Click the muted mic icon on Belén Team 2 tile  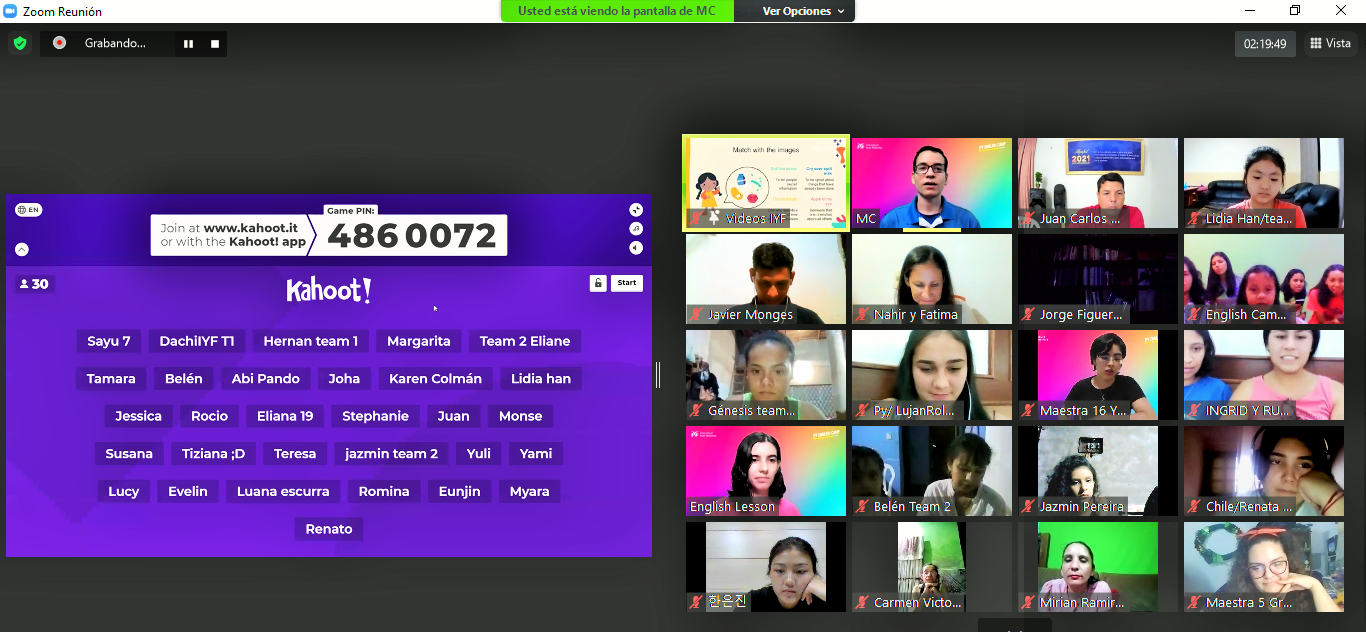click(x=862, y=506)
